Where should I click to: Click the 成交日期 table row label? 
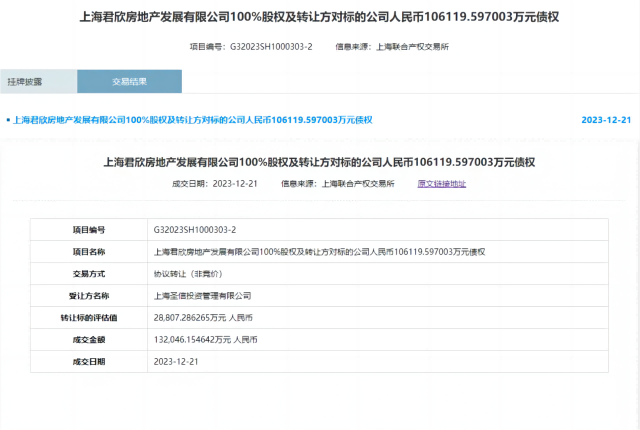(x=89, y=362)
